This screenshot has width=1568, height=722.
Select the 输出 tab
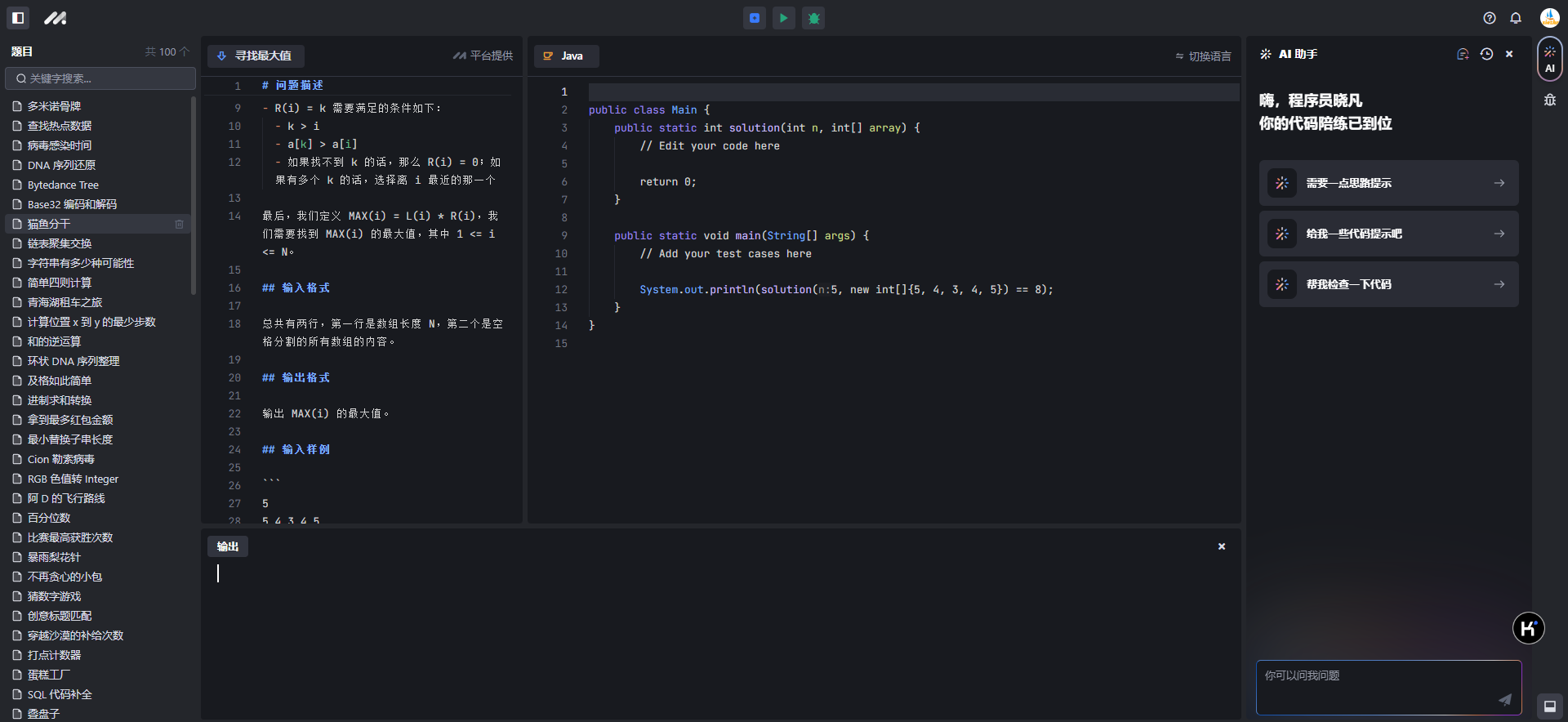coord(228,546)
